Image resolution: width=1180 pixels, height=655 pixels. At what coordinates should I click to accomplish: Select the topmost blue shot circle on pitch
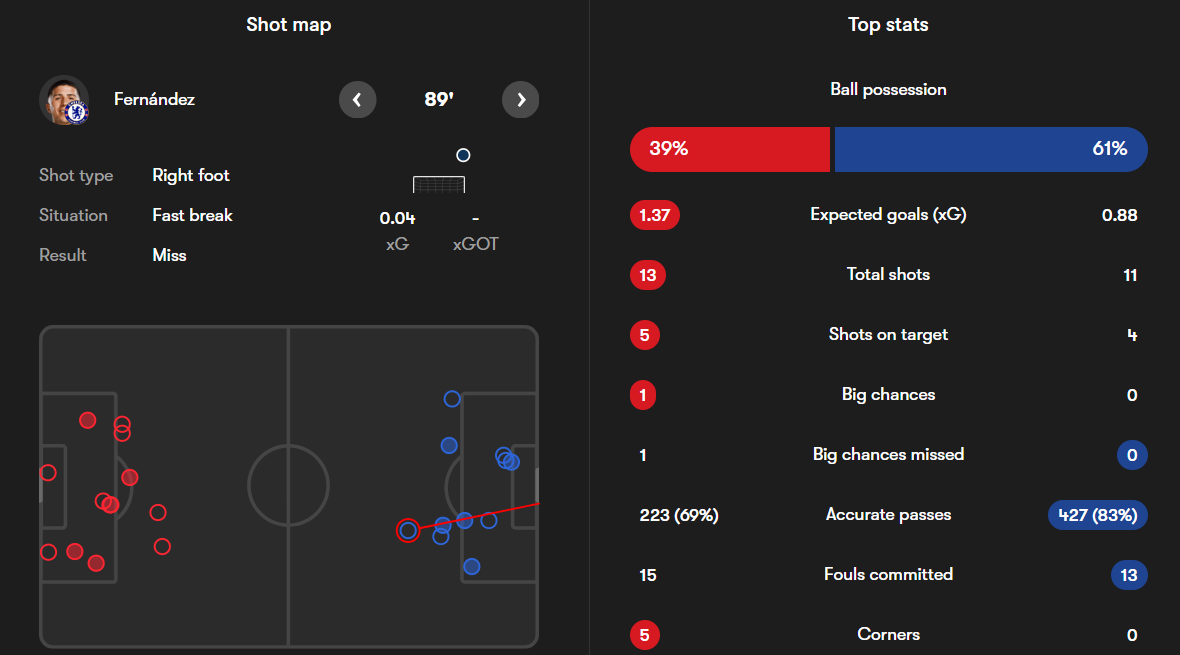coord(452,399)
